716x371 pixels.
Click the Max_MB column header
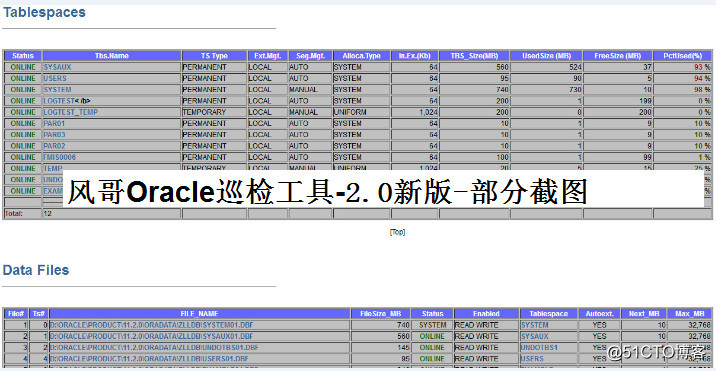pos(689,314)
